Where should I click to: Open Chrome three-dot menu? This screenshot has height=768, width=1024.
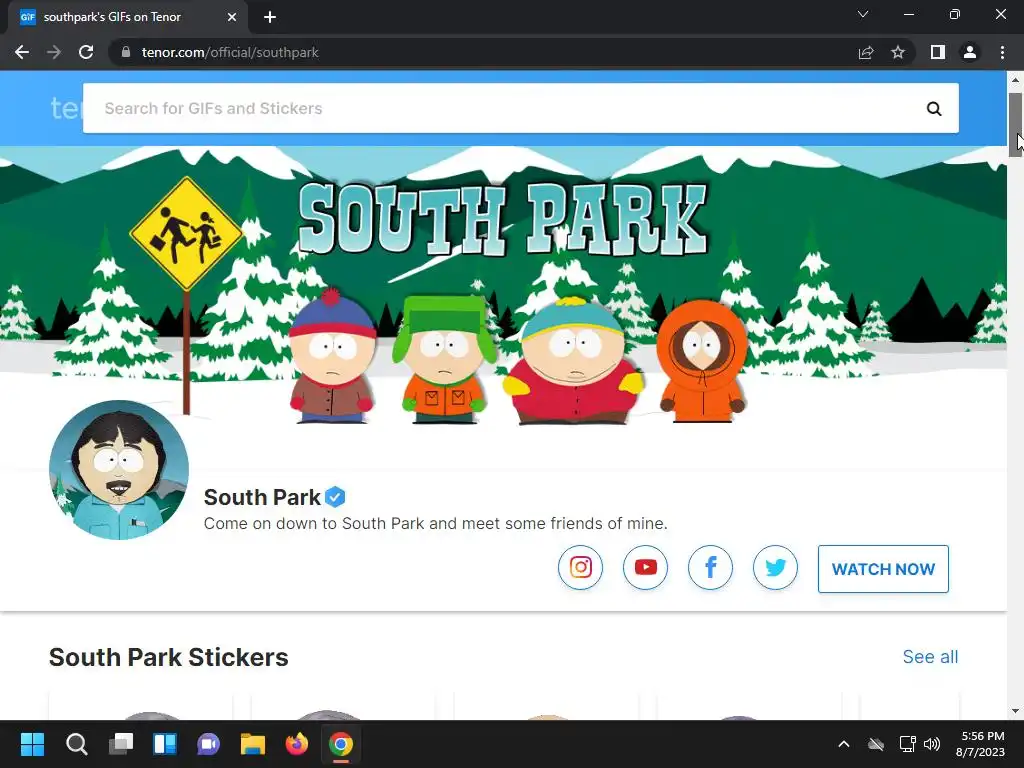pyautogui.click(x=1002, y=52)
